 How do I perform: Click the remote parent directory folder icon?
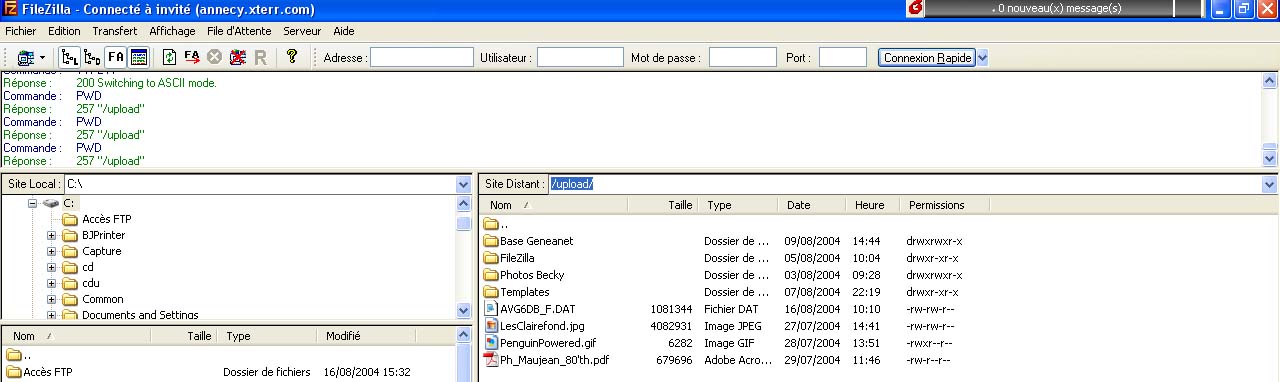tap(491, 224)
